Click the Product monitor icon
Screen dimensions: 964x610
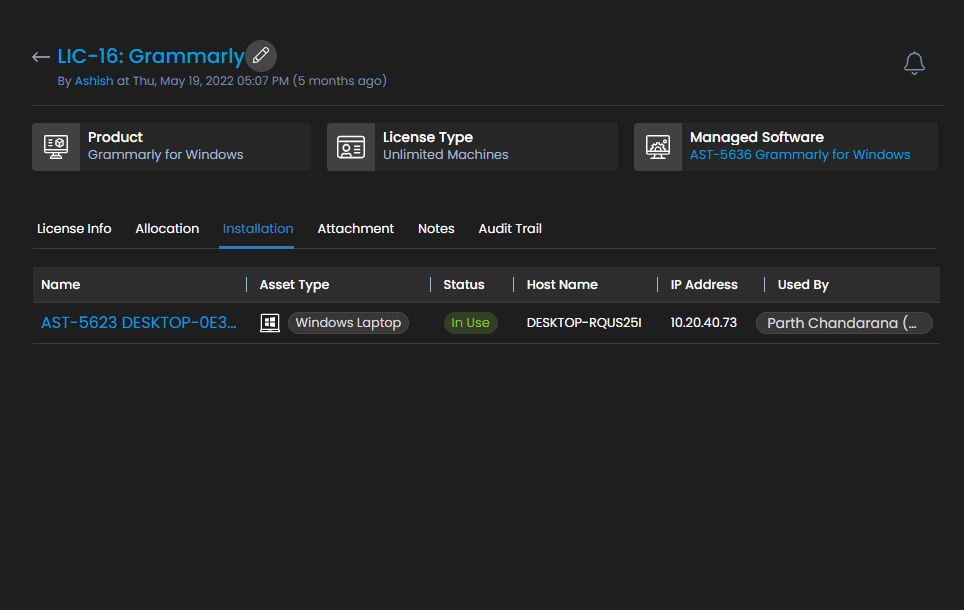[56, 147]
